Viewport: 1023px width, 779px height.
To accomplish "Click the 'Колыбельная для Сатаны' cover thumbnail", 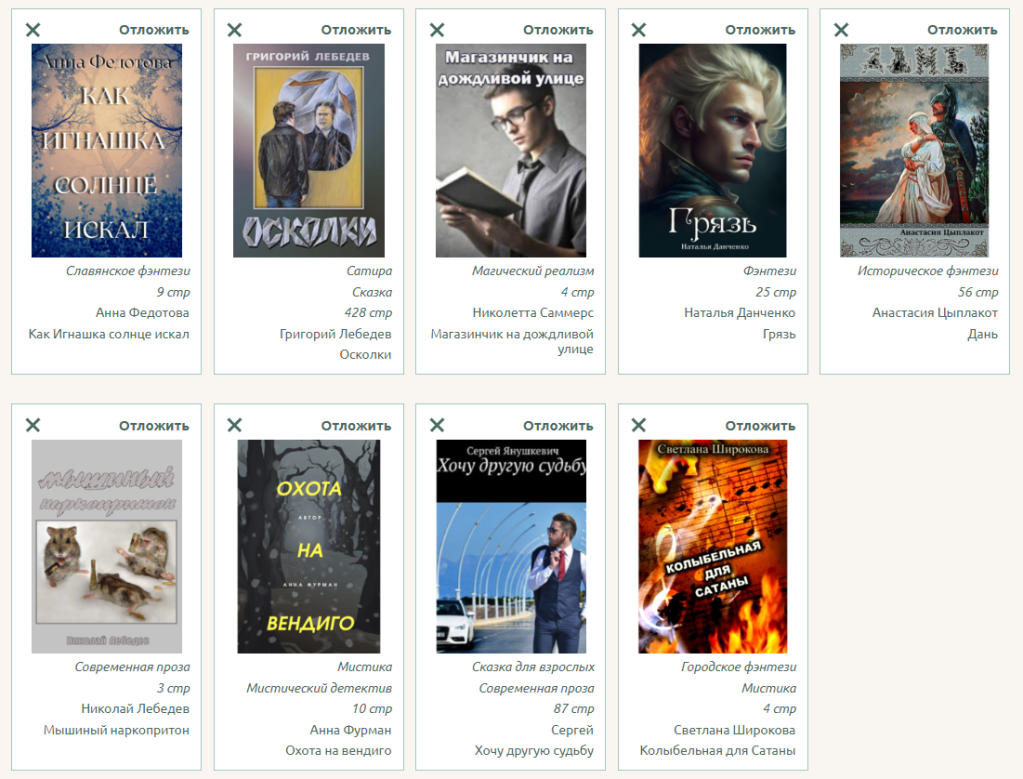I will [x=713, y=546].
